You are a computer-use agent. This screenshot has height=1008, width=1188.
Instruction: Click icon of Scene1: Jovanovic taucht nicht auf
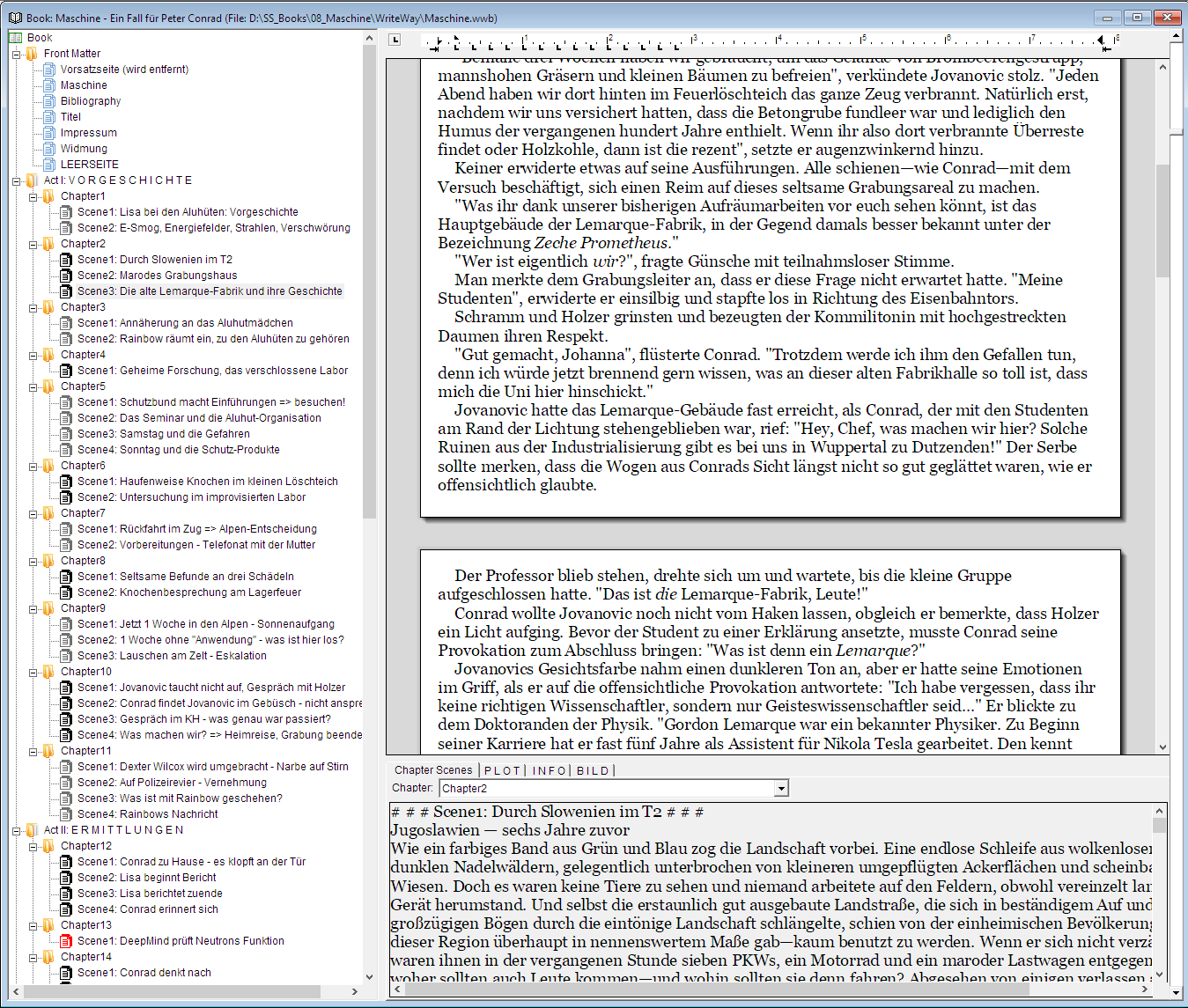pyautogui.click(x=66, y=688)
